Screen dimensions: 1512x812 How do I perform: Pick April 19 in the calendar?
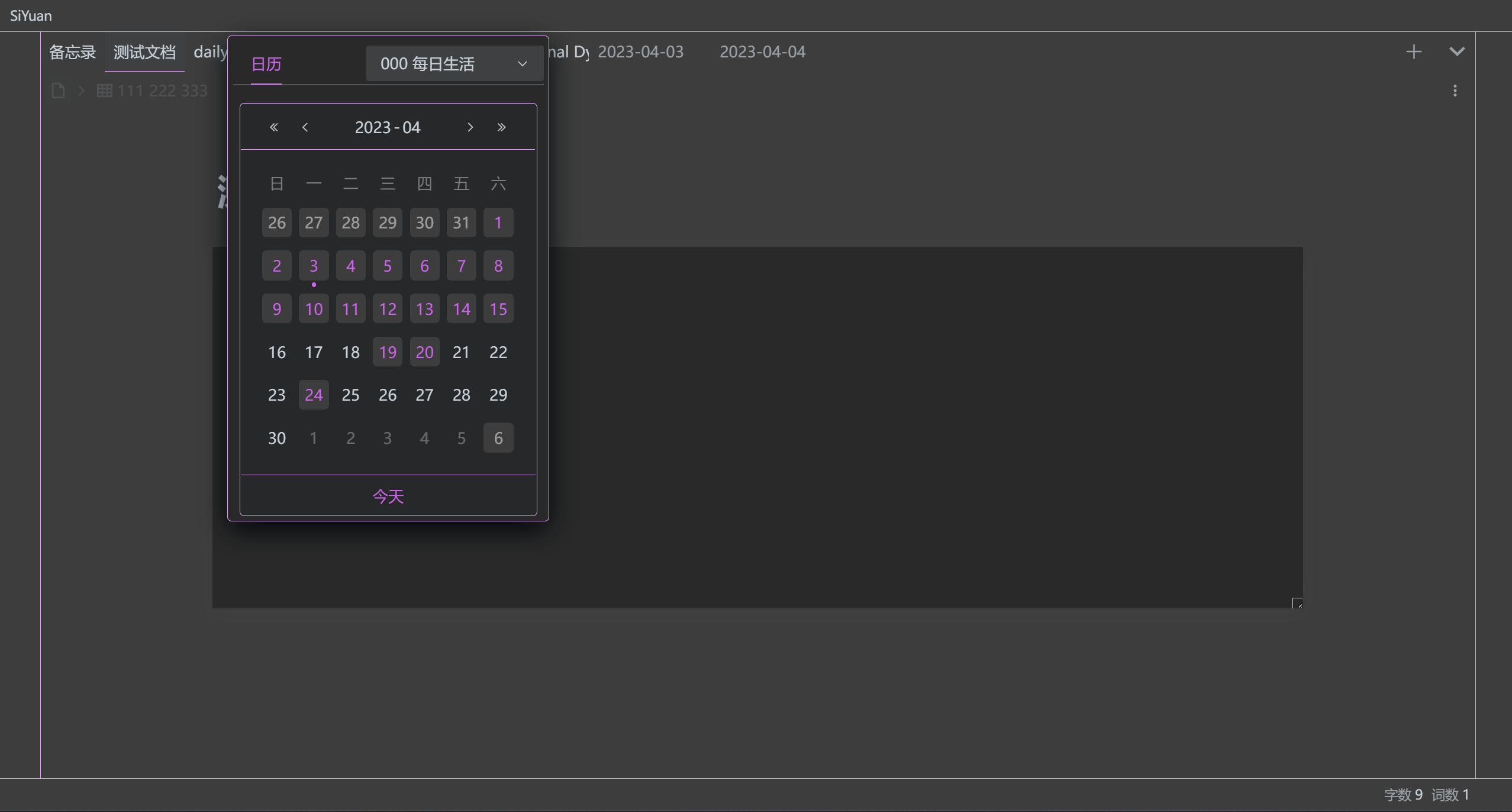(x=388, y=352)
